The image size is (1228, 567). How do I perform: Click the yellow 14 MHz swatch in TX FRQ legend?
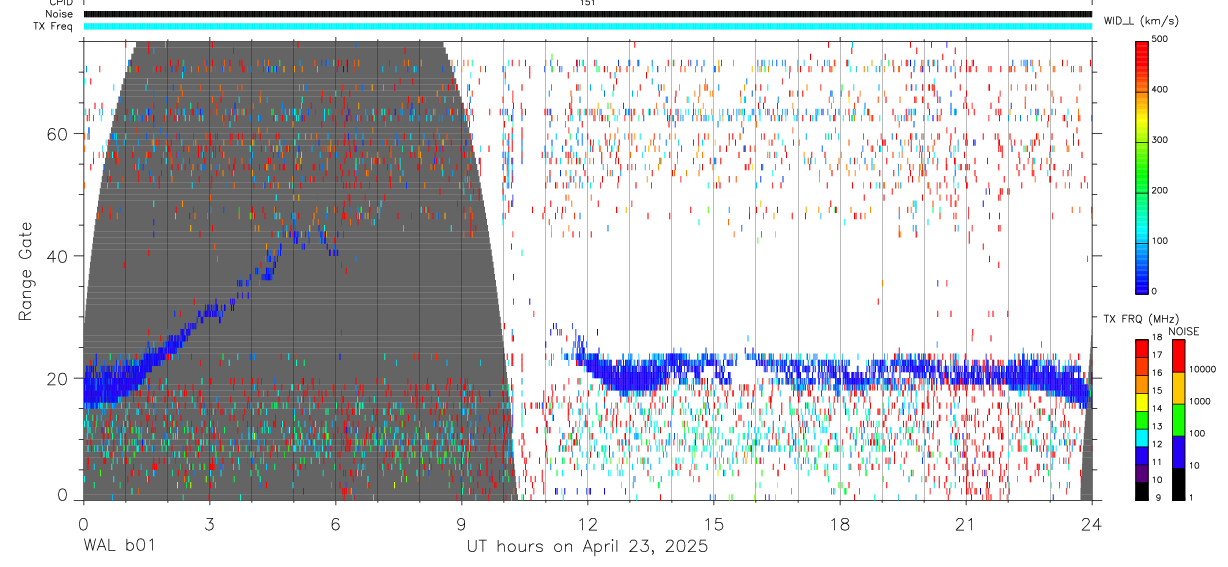tap(1142, 401)
